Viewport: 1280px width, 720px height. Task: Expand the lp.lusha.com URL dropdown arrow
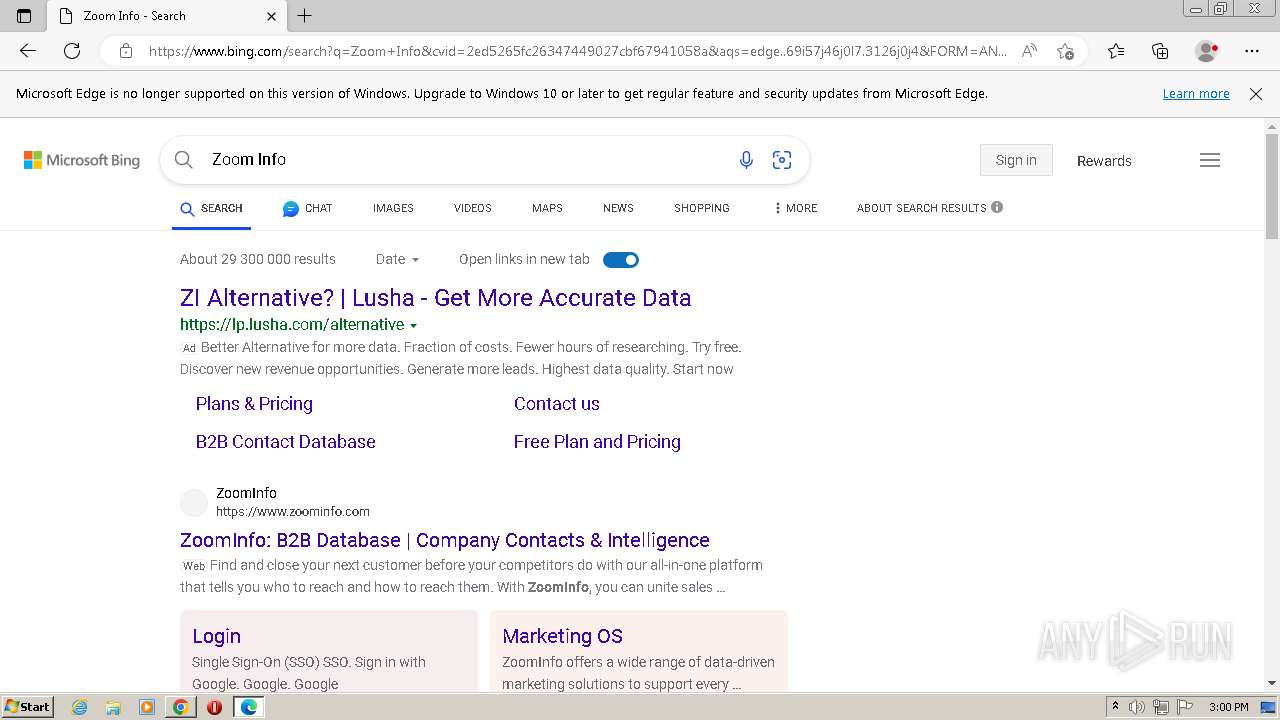pos(413,326)
